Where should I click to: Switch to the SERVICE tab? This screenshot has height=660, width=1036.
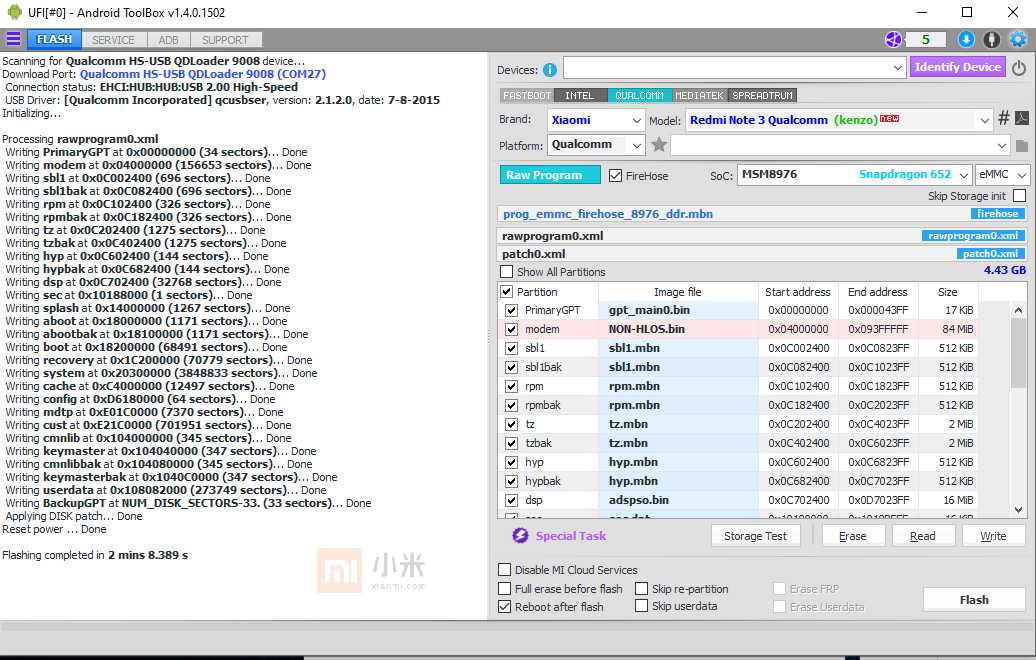point(113,40)
